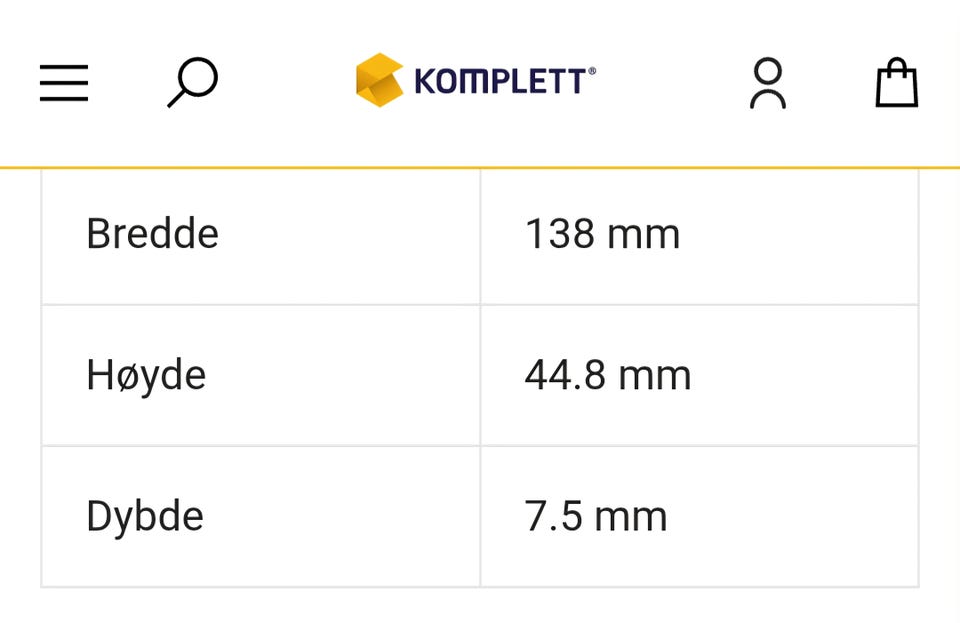The height and width of the screenshot is (623, 960).
Task: Click the yellow Komplett cube logo
Action: (x=380, y=80)
